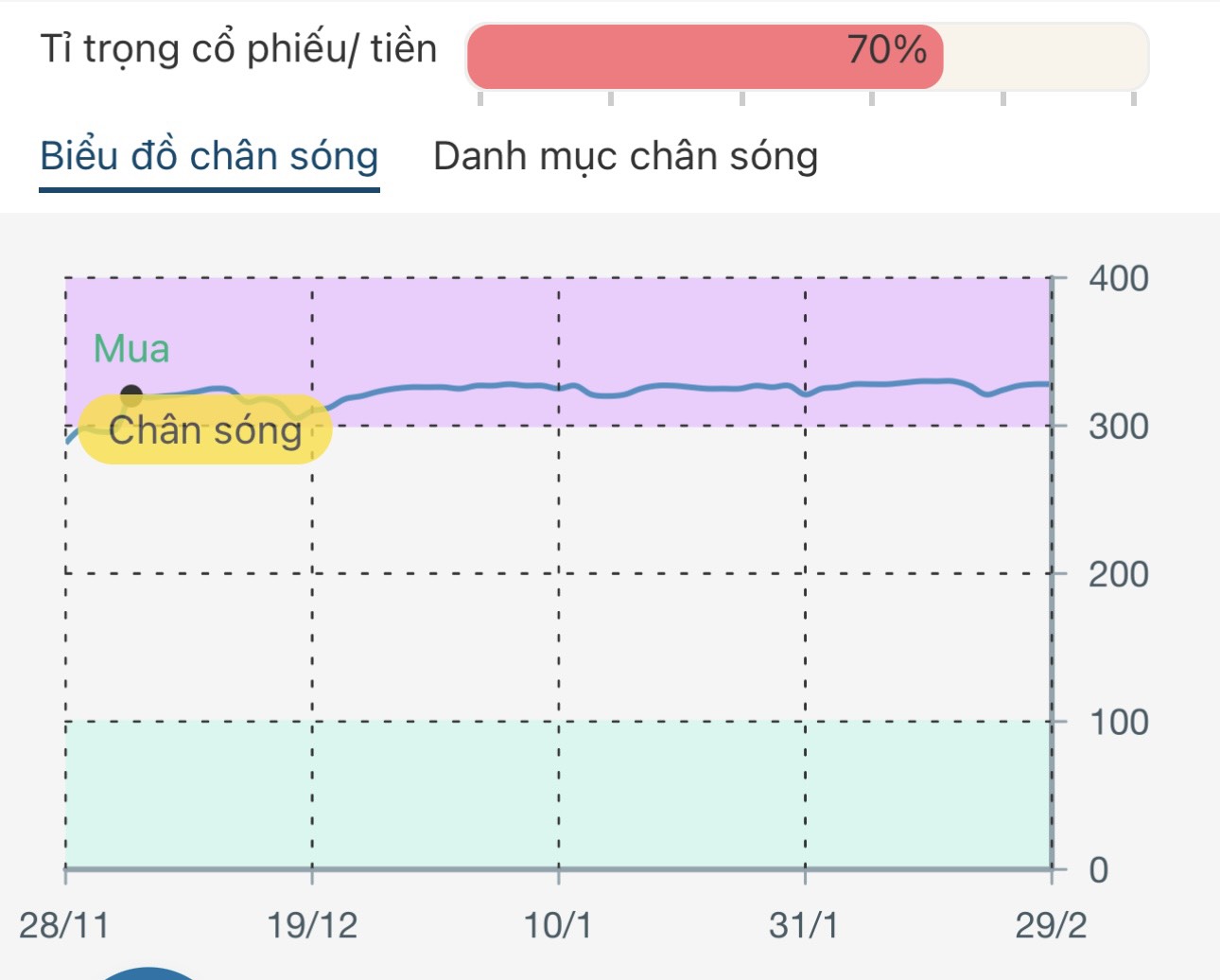This screenshot has height=980, width=1220.
Task: Click the unfilled end of the ratio bar
Action: (x=1045, y=56)
